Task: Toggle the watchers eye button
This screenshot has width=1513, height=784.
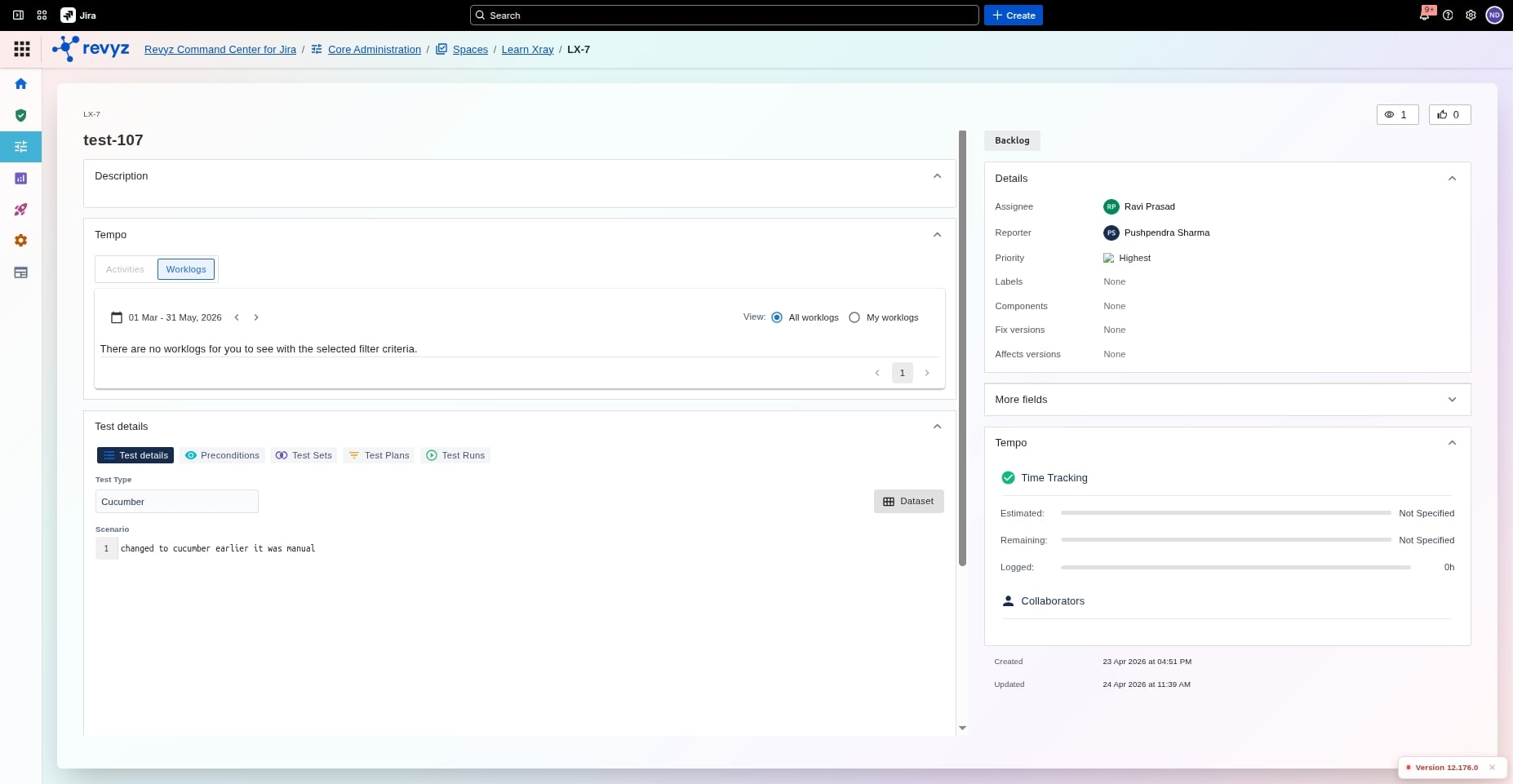Action: pyautogui.click(x=1397, y=115)
